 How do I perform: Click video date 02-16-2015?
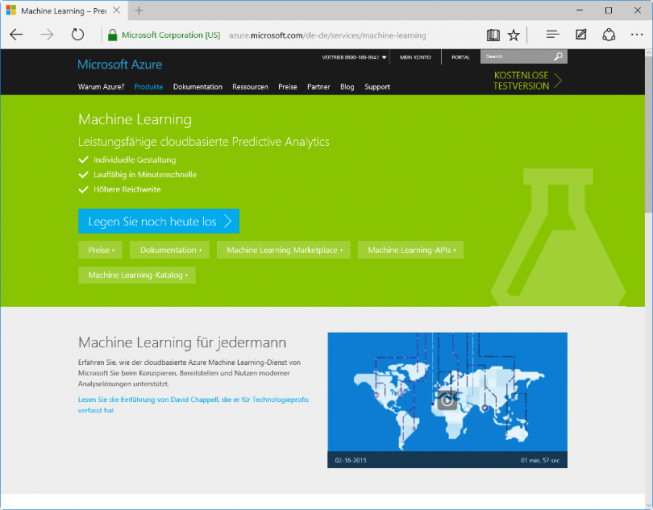coord(351,460)
